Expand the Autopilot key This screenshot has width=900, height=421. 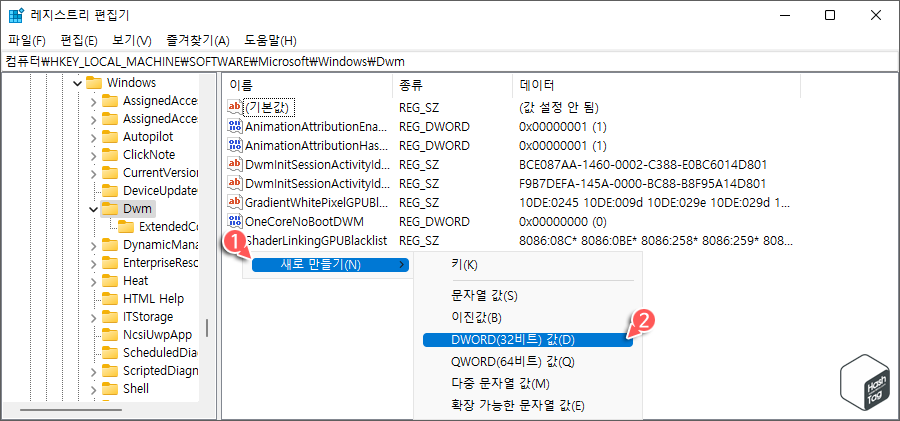[94, 137]
